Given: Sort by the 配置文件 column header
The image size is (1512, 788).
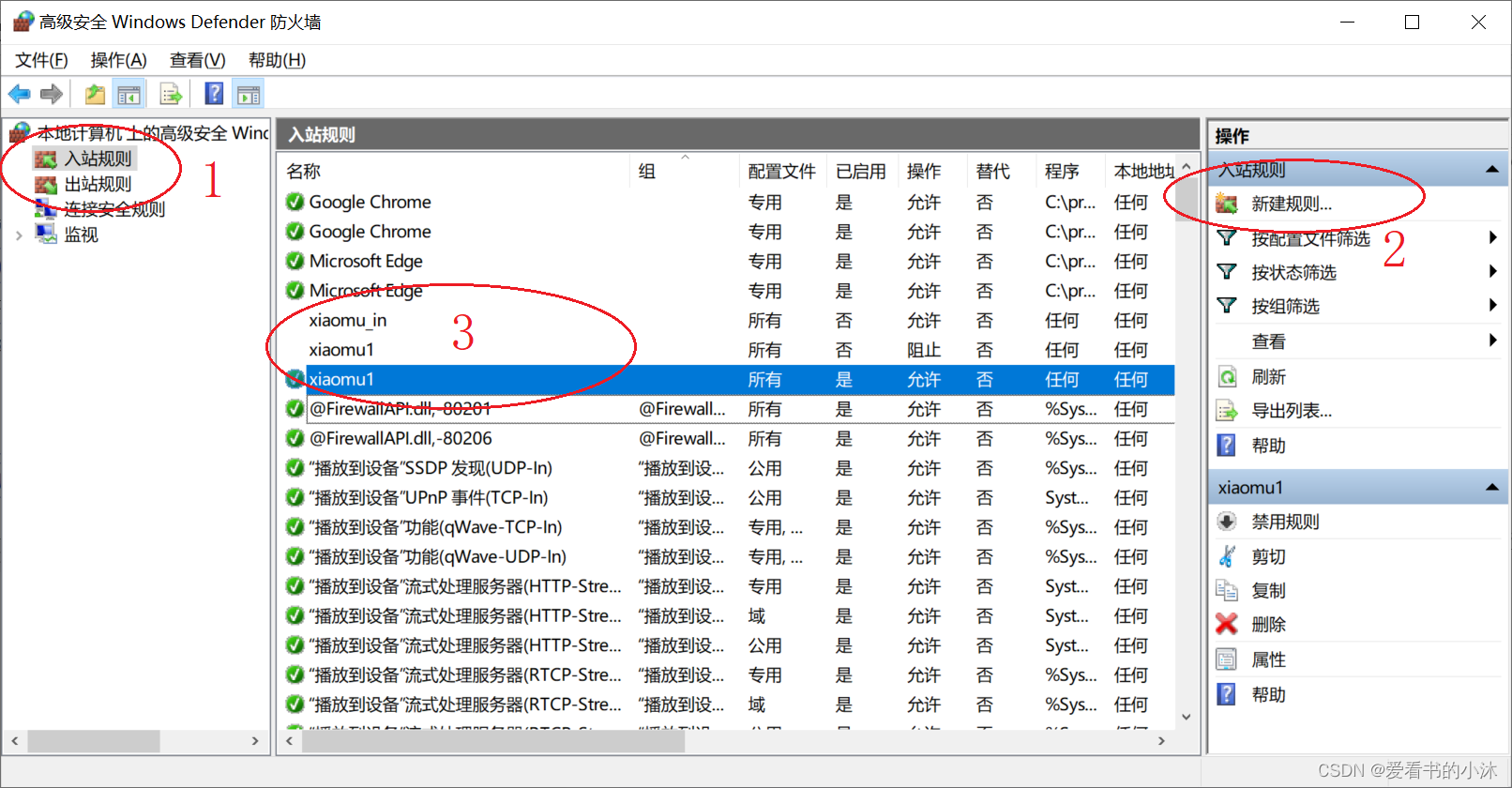Looking at the screenshot, I should tap(783, 171).
